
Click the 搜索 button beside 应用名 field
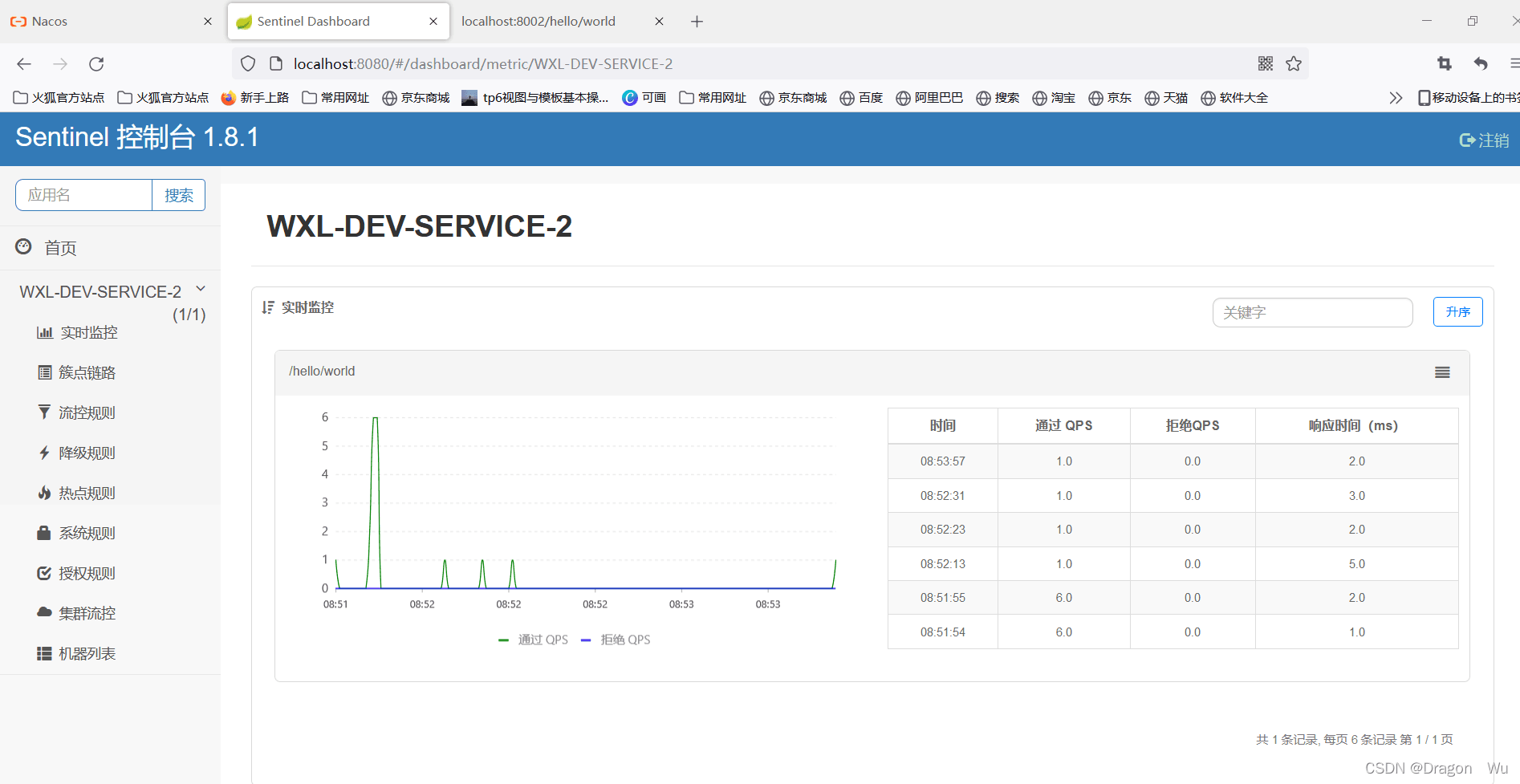click(179, 195)
